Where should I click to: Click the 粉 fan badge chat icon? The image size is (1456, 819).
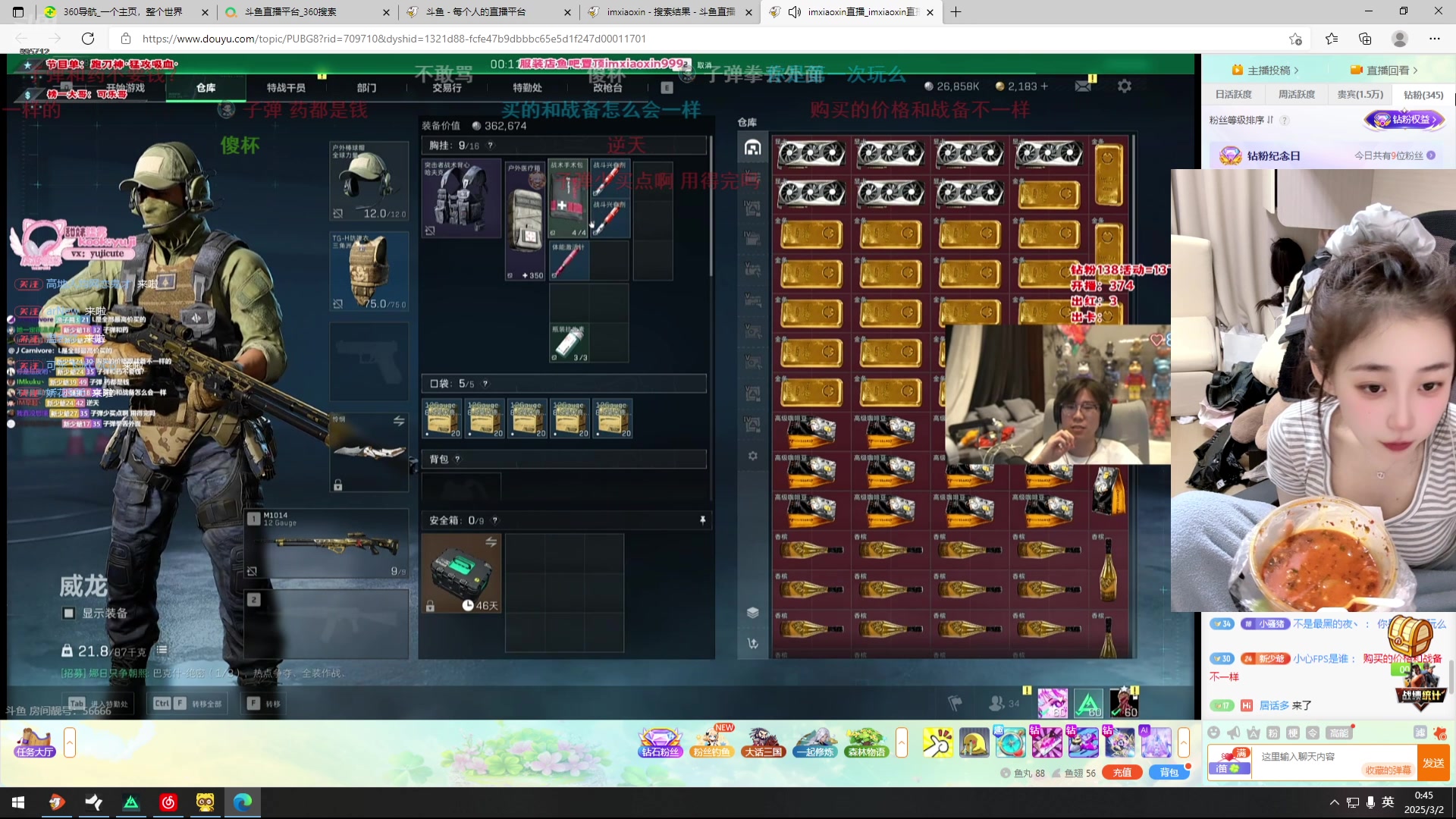pos(1273,733)
